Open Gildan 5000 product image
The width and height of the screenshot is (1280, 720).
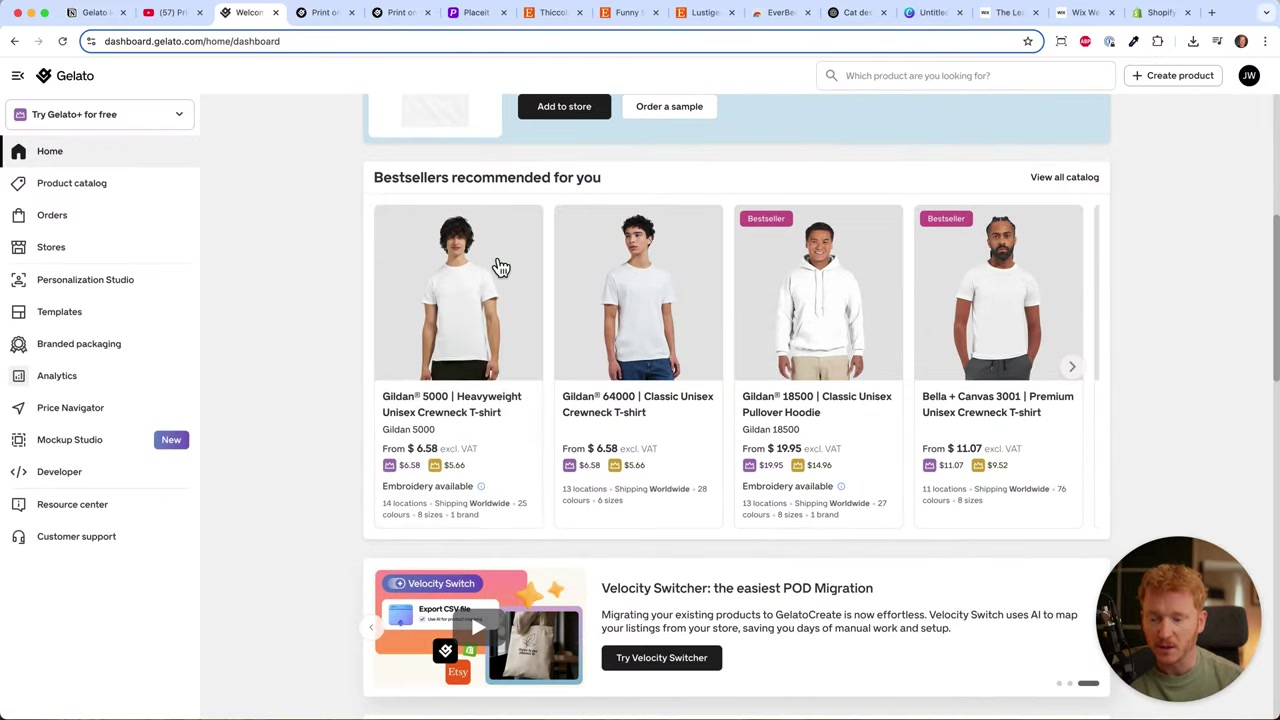point(458,293)
